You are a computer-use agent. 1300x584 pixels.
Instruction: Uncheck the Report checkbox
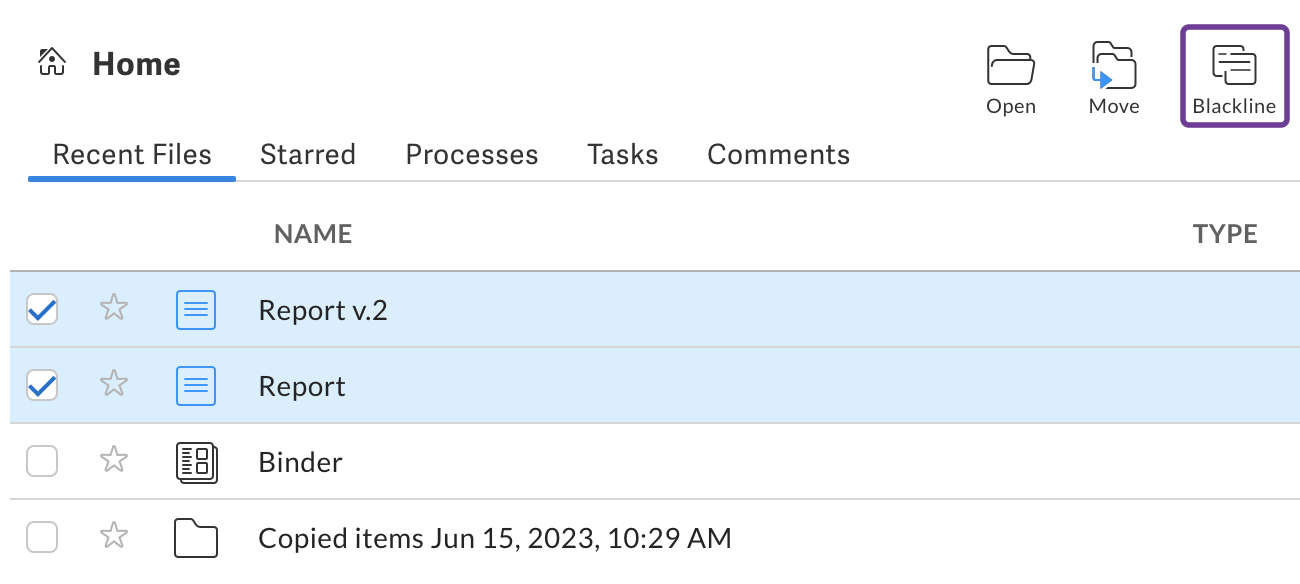[x=42, y=385]
